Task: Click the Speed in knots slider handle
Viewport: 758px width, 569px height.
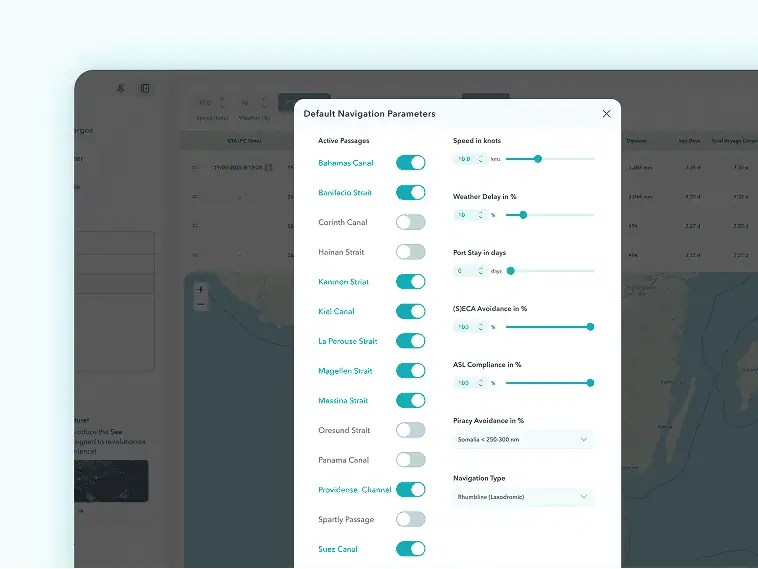Action: (x=538, y=159)
